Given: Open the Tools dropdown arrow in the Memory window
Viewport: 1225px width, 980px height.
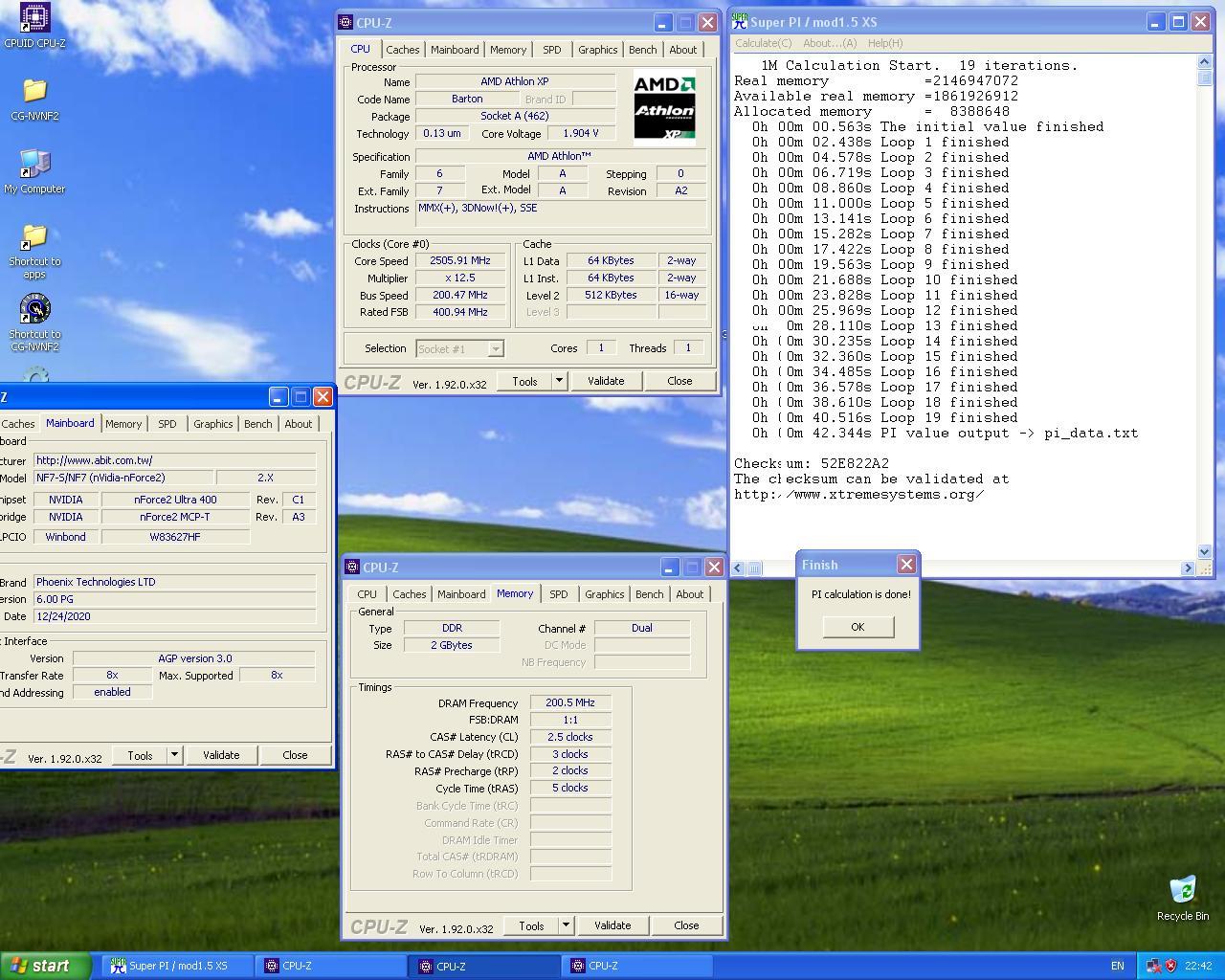Looking at the screenshot, I should click(x=567, y=925).
